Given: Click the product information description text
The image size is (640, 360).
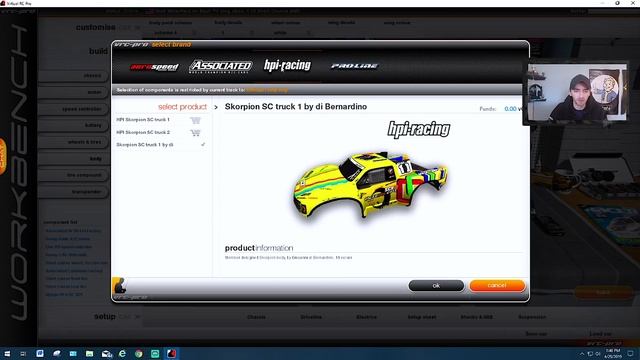Looking at the screenshot, I should [x=288, y=258].
